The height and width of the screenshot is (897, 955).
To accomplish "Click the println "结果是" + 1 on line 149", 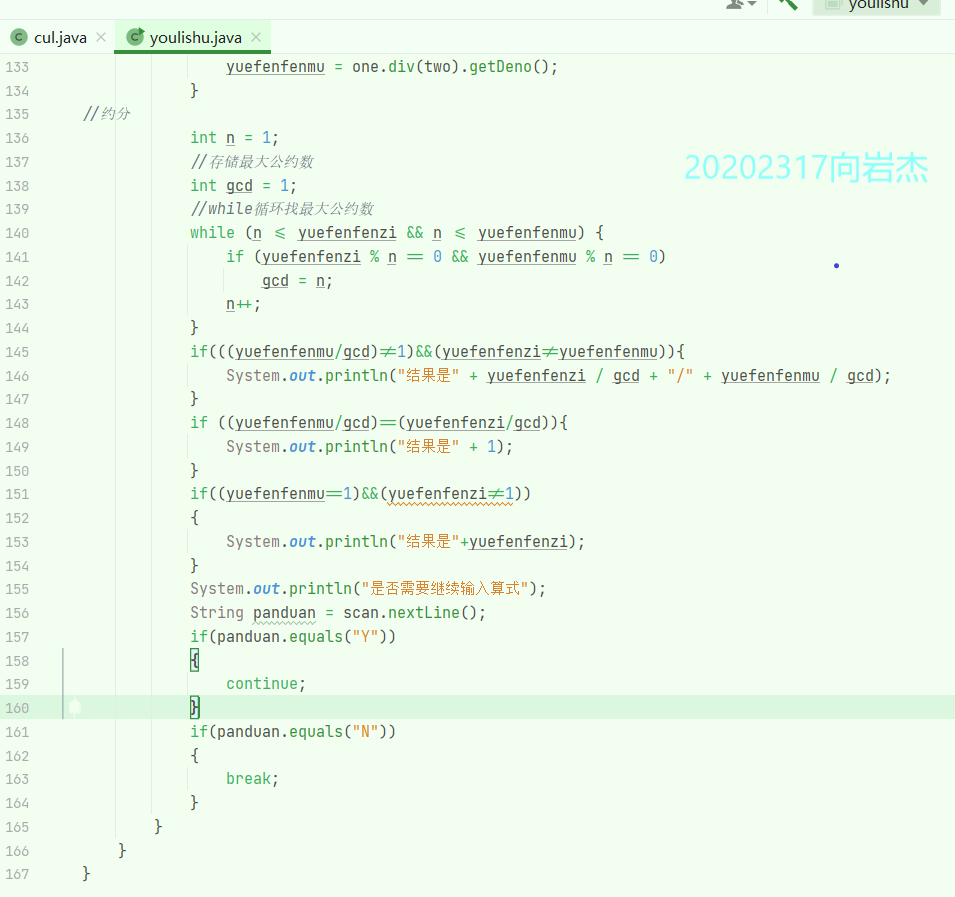I will (369, 446).
